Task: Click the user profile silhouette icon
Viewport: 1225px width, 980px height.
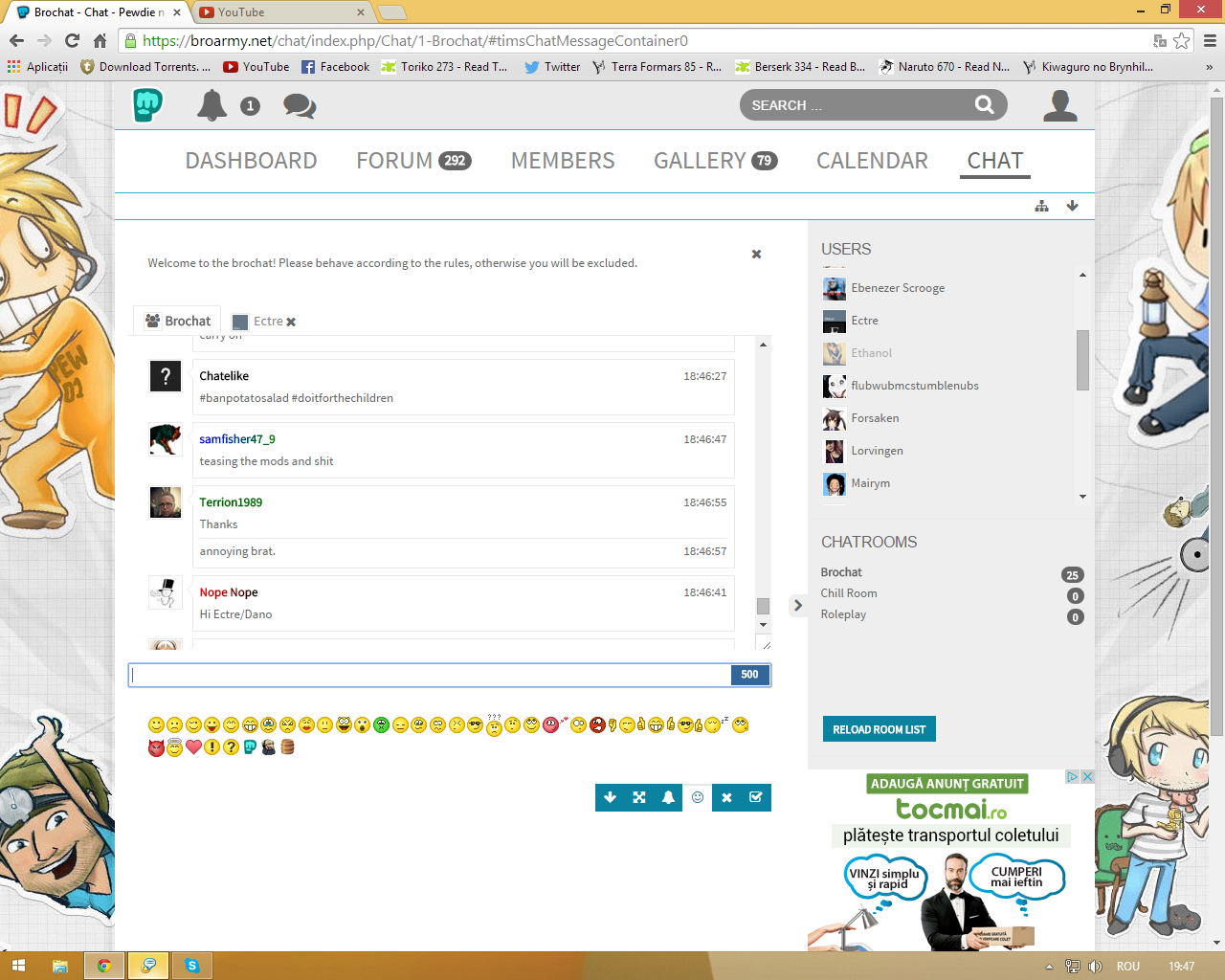Action: pos(1059,105)
